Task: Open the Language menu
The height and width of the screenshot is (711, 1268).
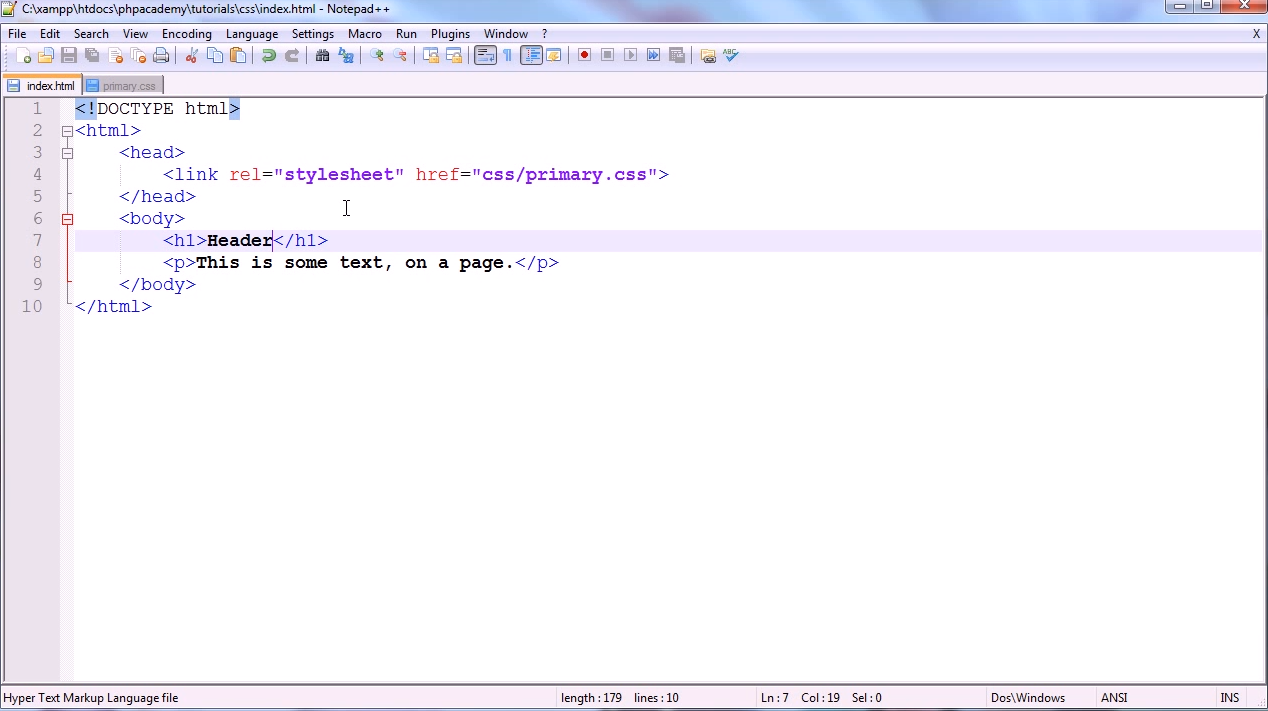Action: [251, 33]
